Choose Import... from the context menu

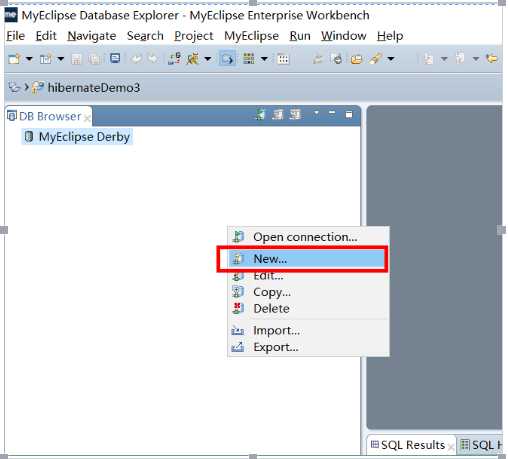309,330
